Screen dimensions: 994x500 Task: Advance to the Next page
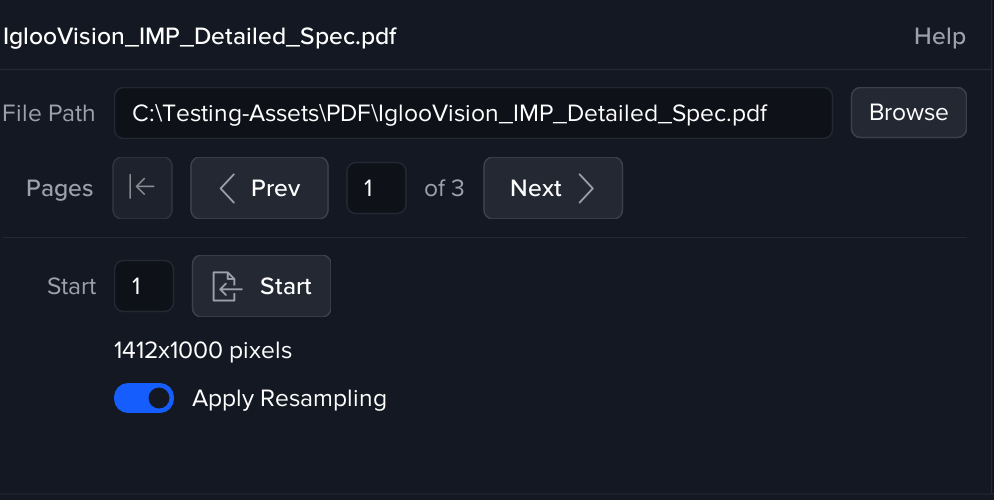point(552,188)
